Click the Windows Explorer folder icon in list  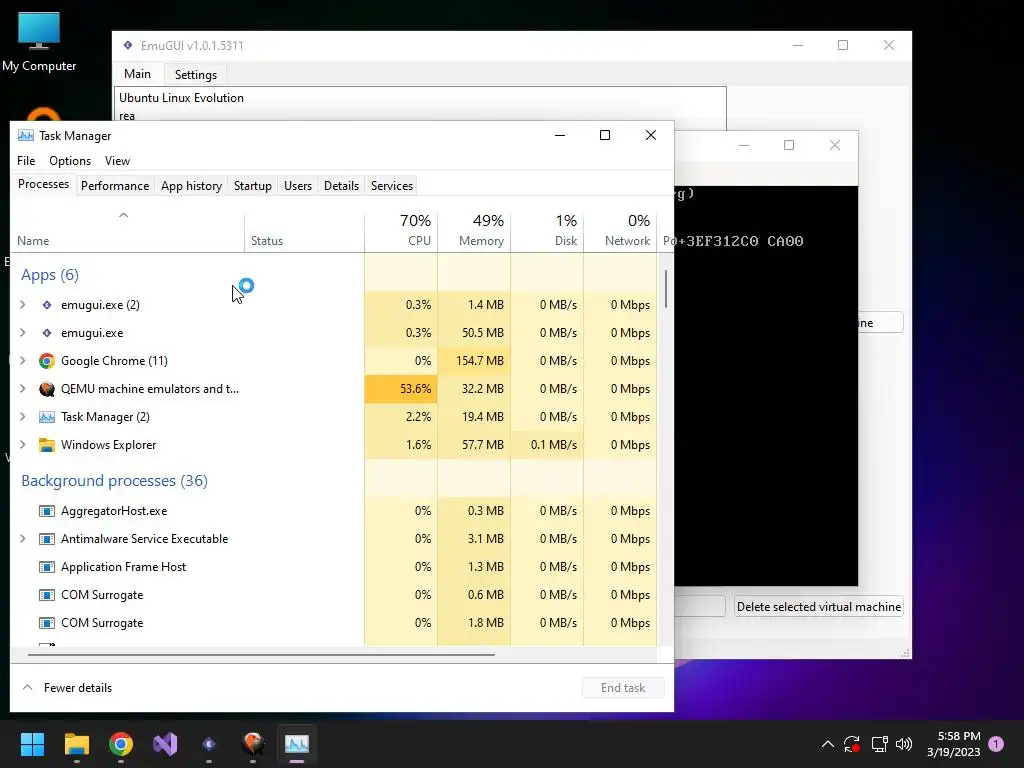[46, 445]
